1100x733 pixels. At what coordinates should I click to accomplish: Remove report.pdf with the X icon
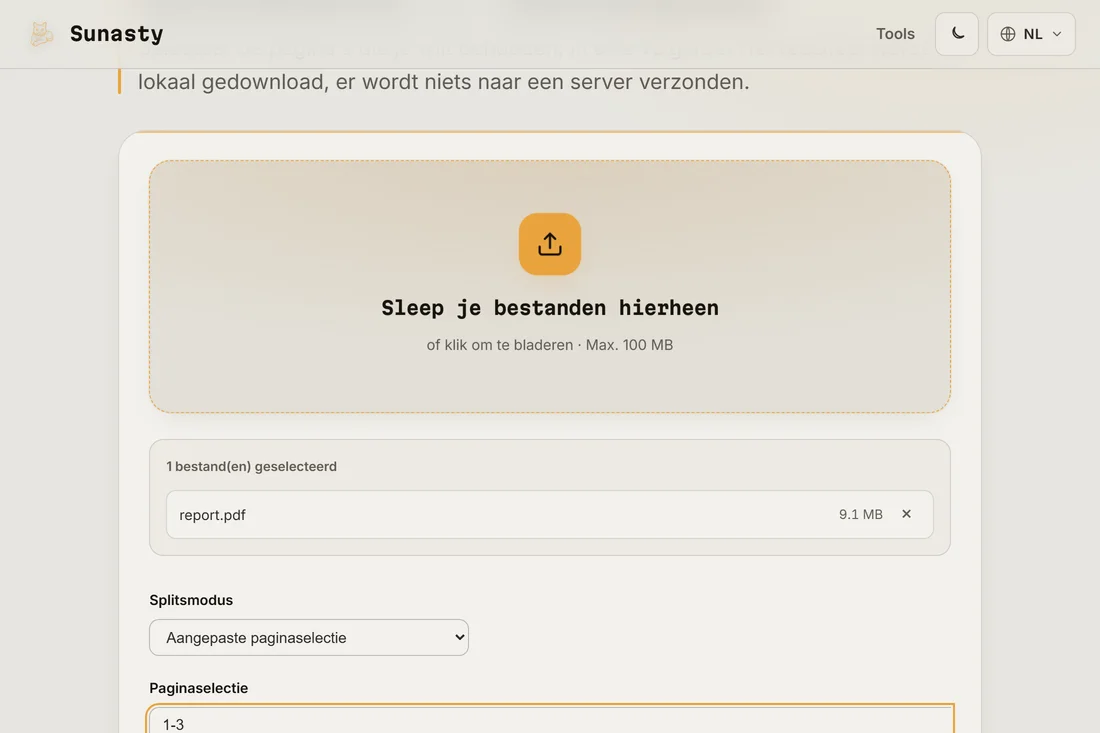(x=906, y=514)
